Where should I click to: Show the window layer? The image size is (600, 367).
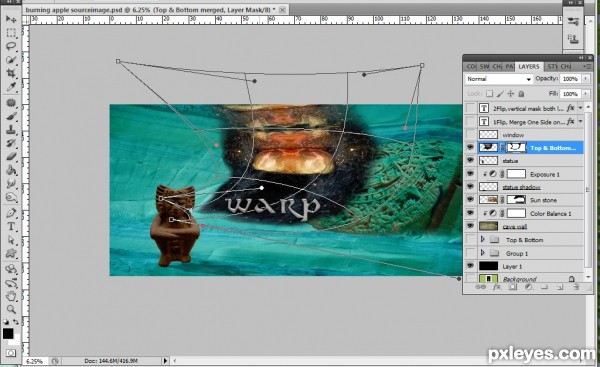click(470, 134)
